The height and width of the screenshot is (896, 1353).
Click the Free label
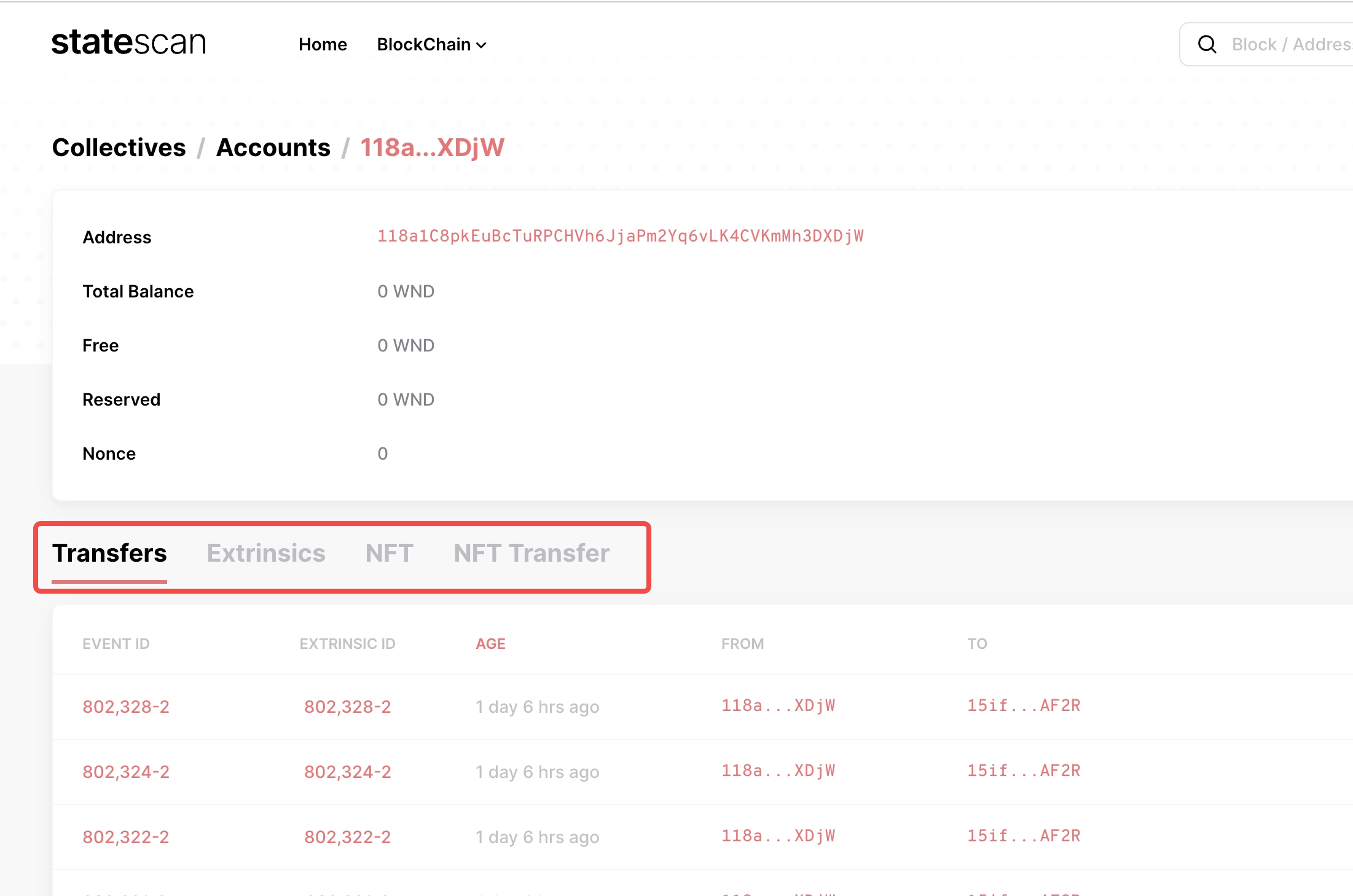101,345
